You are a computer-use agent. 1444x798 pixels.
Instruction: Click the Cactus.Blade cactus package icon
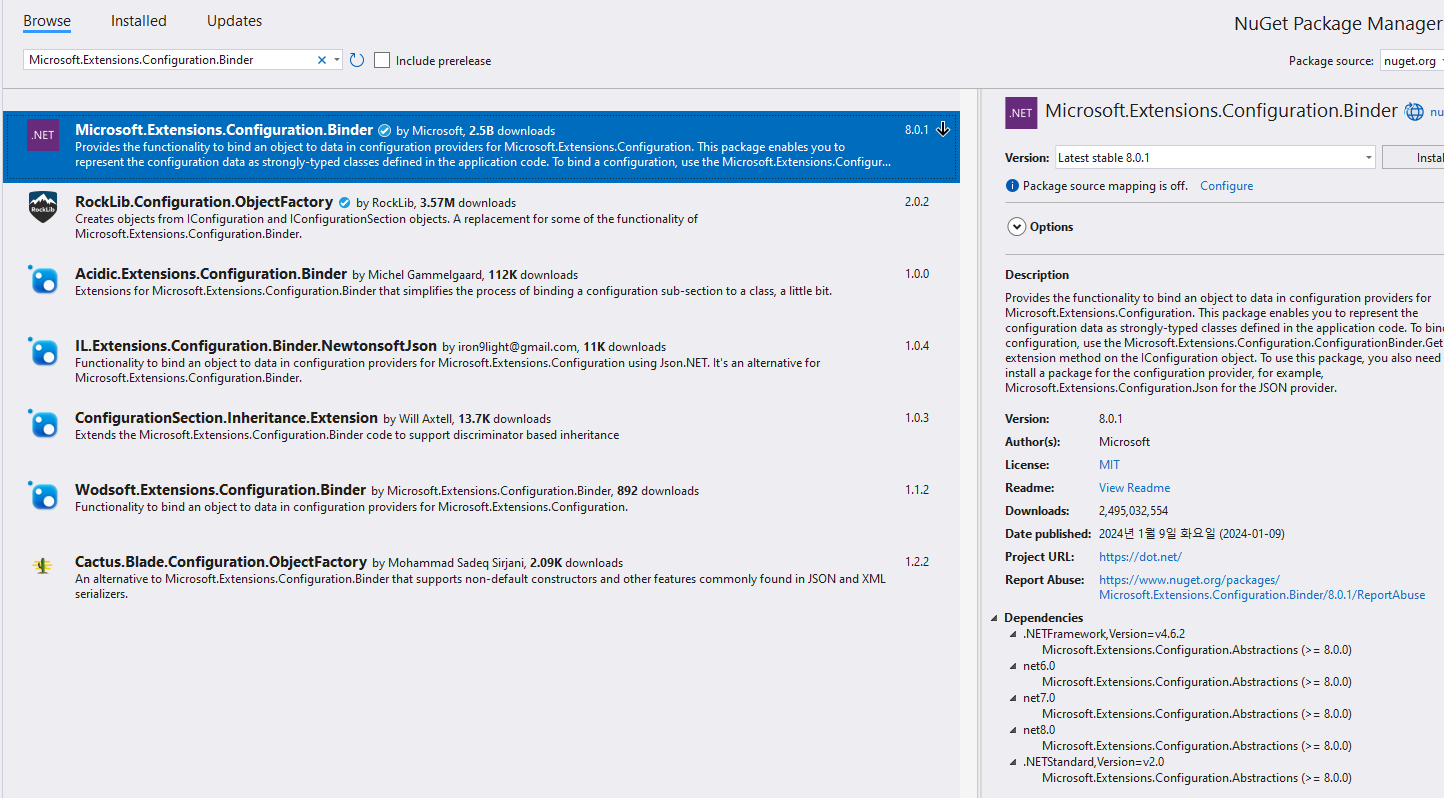point(43,566)
